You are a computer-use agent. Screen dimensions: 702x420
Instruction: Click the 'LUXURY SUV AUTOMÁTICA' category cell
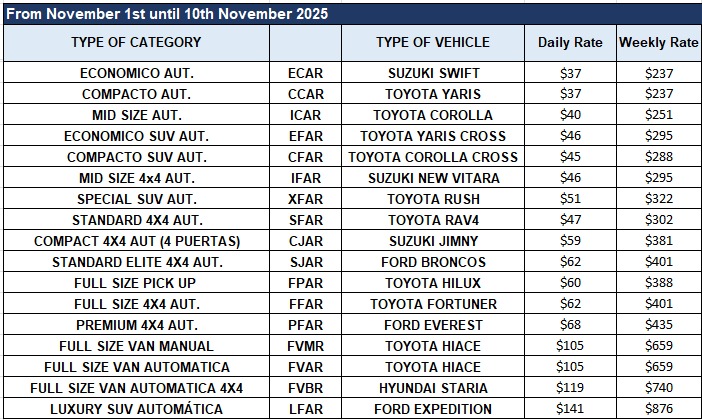137,409
